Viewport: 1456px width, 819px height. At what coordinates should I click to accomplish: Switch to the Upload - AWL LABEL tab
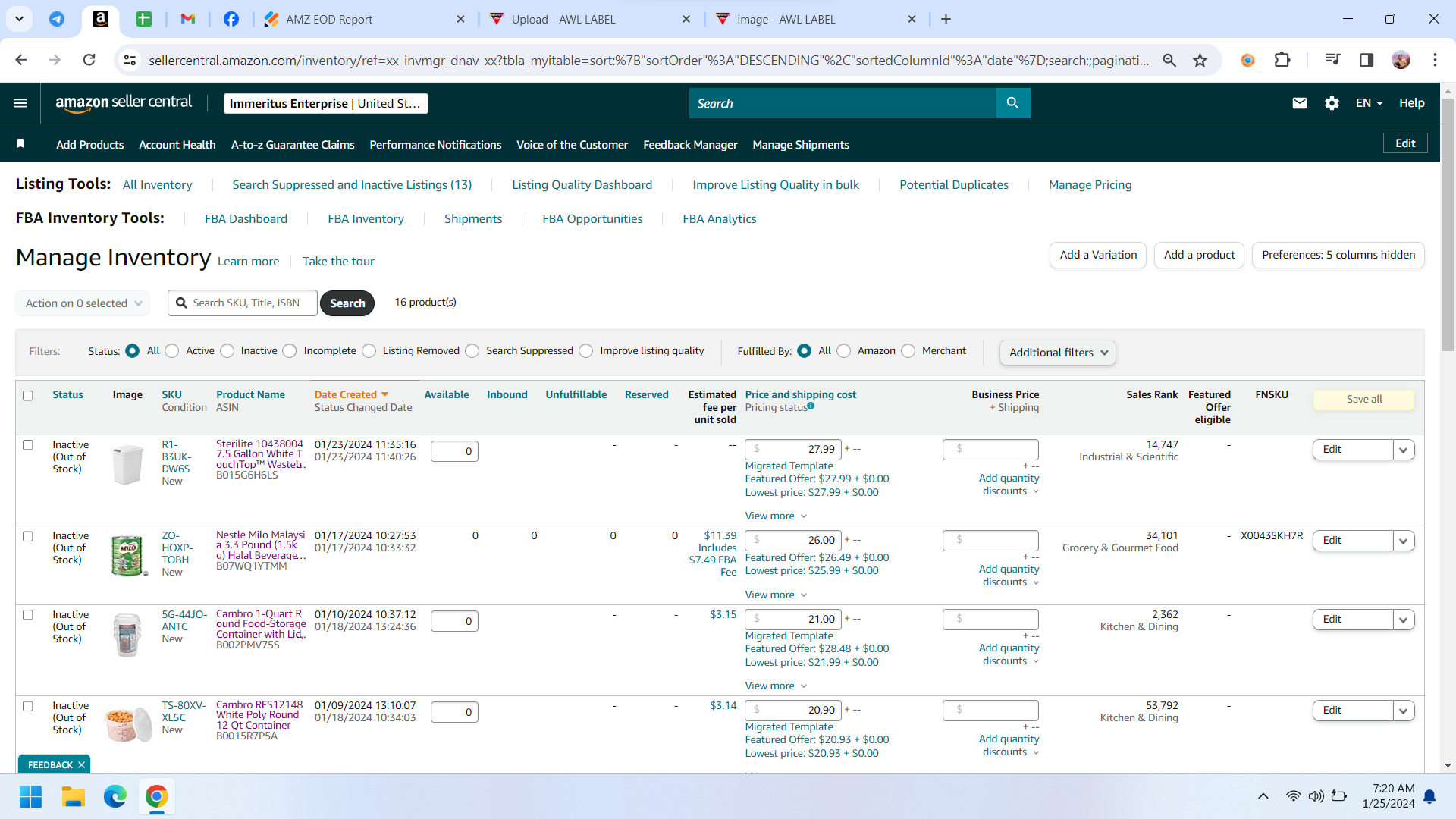pyautogui.click(x=590, y=19)
